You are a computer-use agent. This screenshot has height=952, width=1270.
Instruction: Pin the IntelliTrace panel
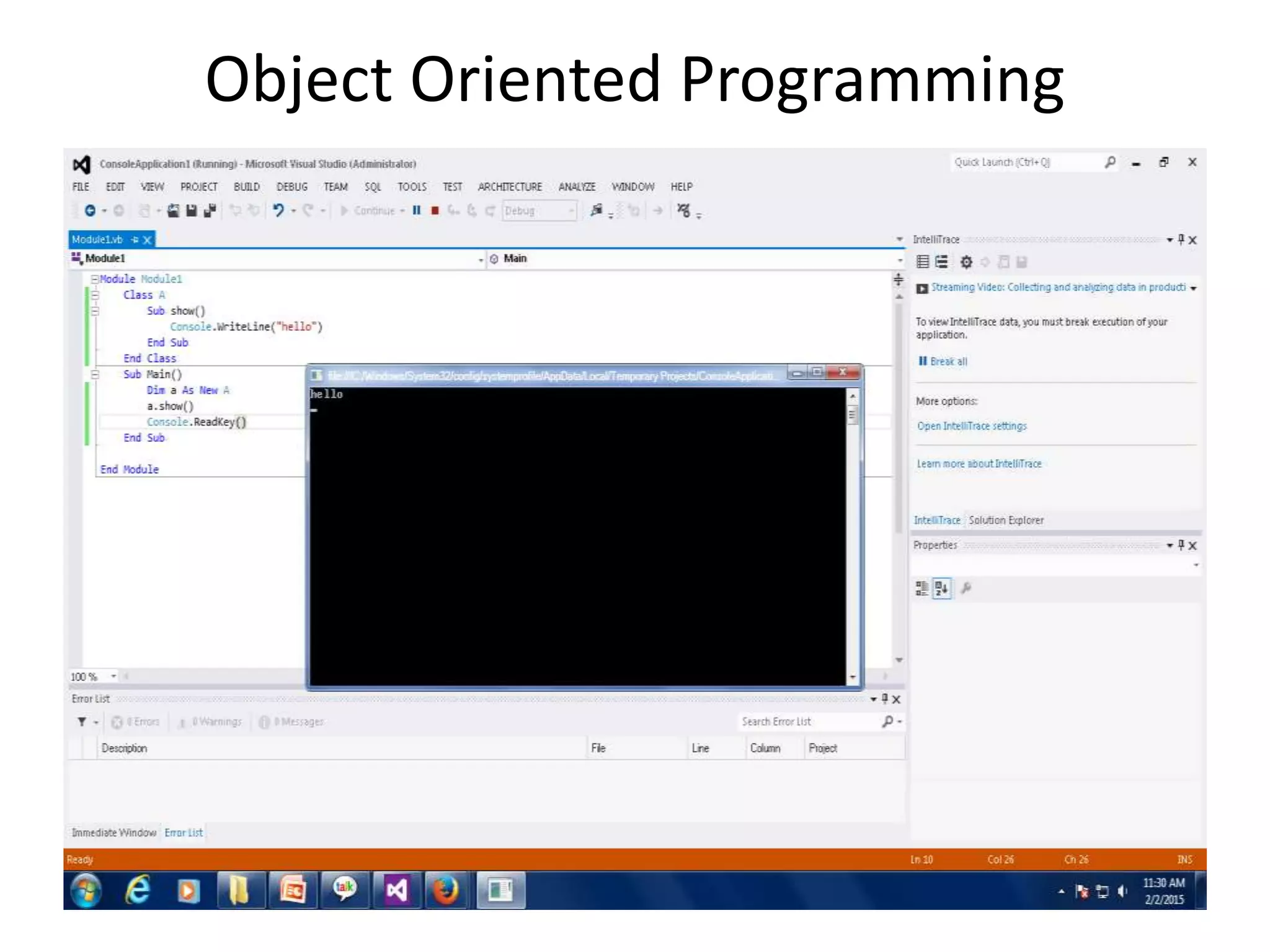[x=1181, y=239]
